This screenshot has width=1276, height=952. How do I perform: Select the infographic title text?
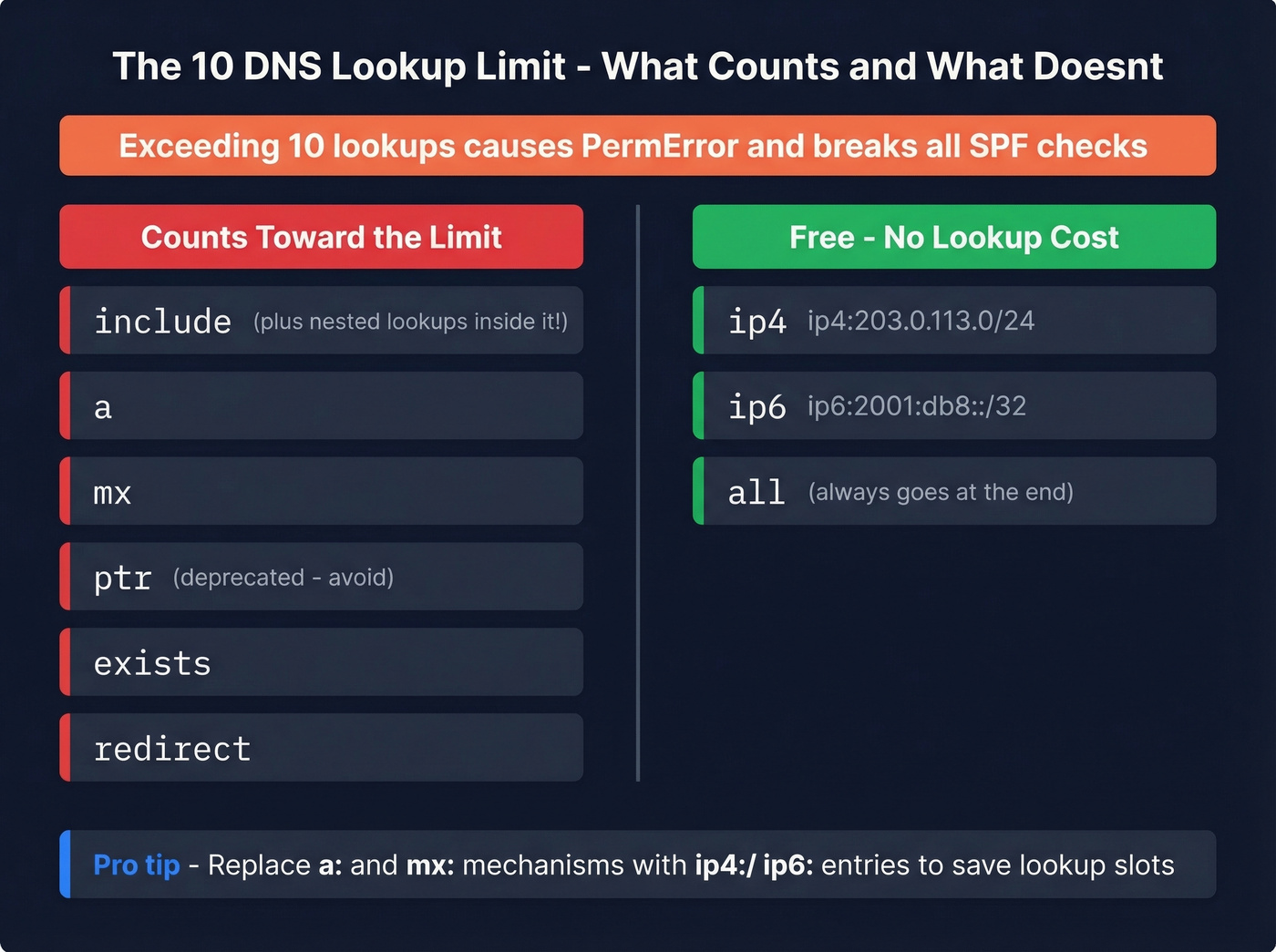click(637, 66)
